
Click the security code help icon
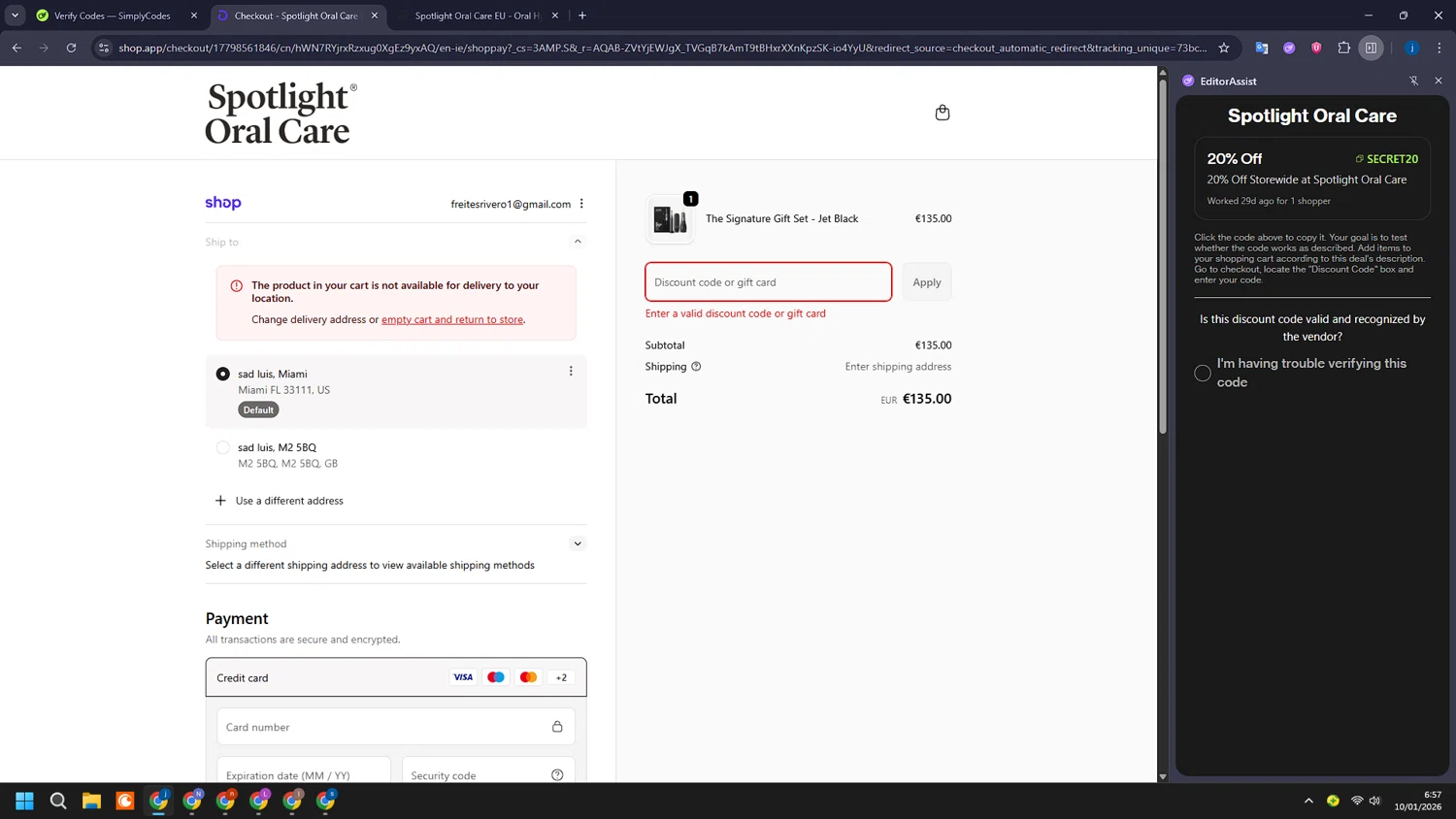click(557, 774)
